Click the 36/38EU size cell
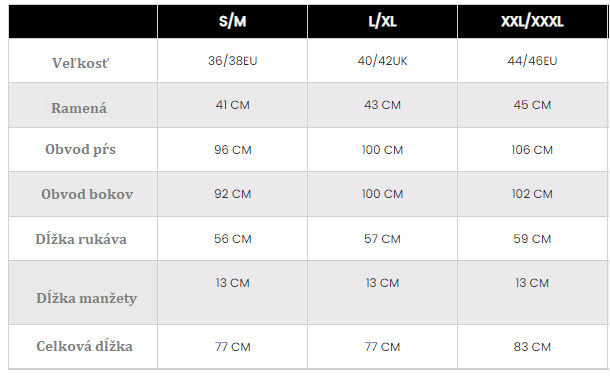This screenshot has height=376, width=610. click(233, 61)
